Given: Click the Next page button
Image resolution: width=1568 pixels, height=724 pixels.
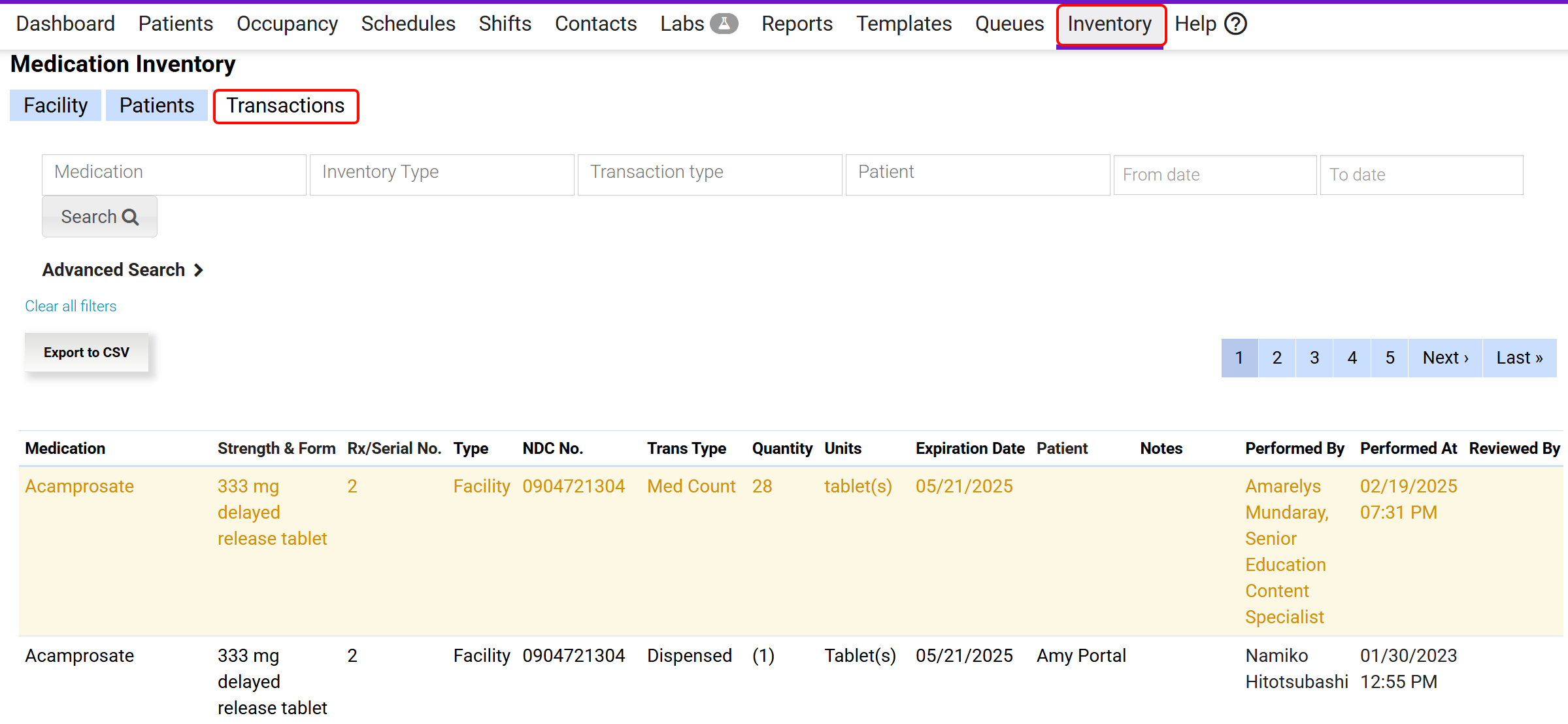Looking at the screenshot, I should [1445, 358].
